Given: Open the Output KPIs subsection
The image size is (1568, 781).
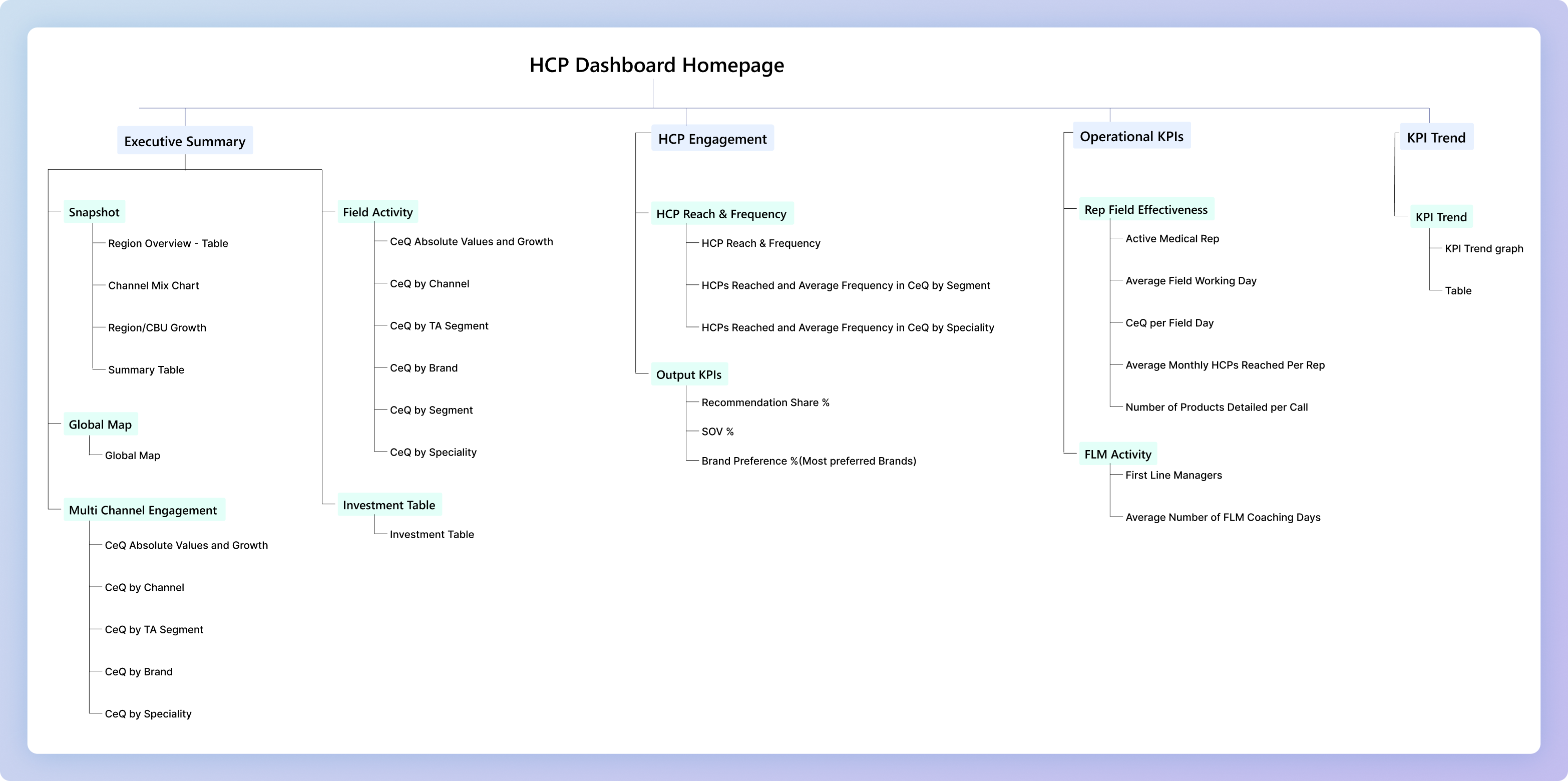Looking at the screenshot, I should (x=688, y=374).
